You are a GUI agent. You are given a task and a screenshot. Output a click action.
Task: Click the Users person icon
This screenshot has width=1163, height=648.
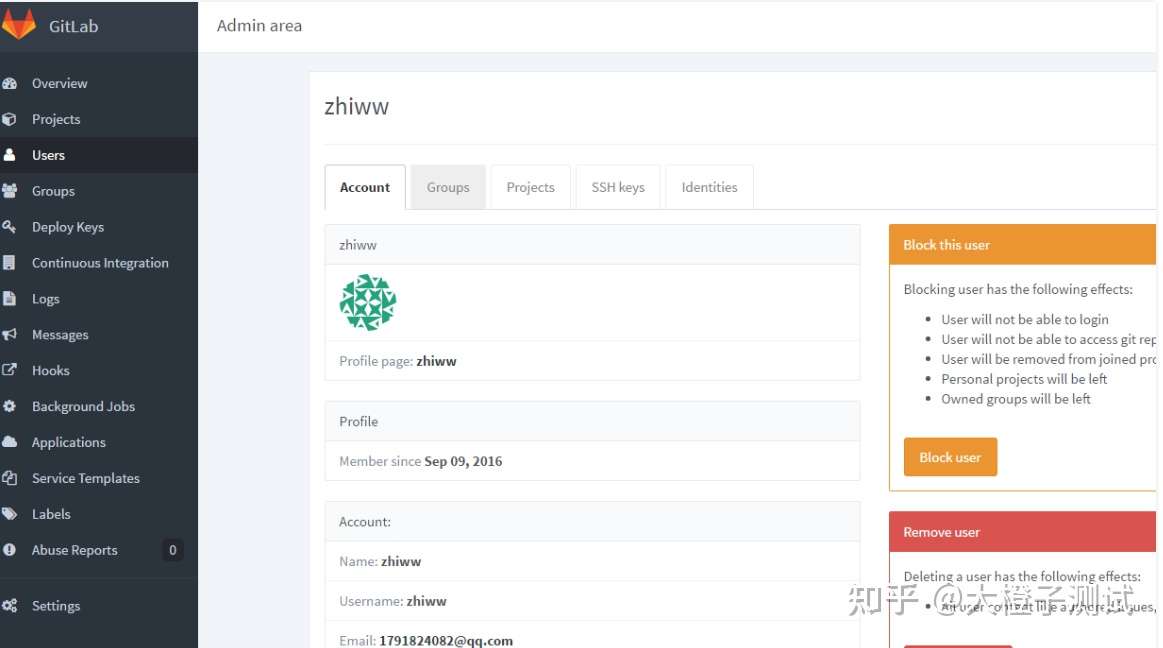pos(10,155)
